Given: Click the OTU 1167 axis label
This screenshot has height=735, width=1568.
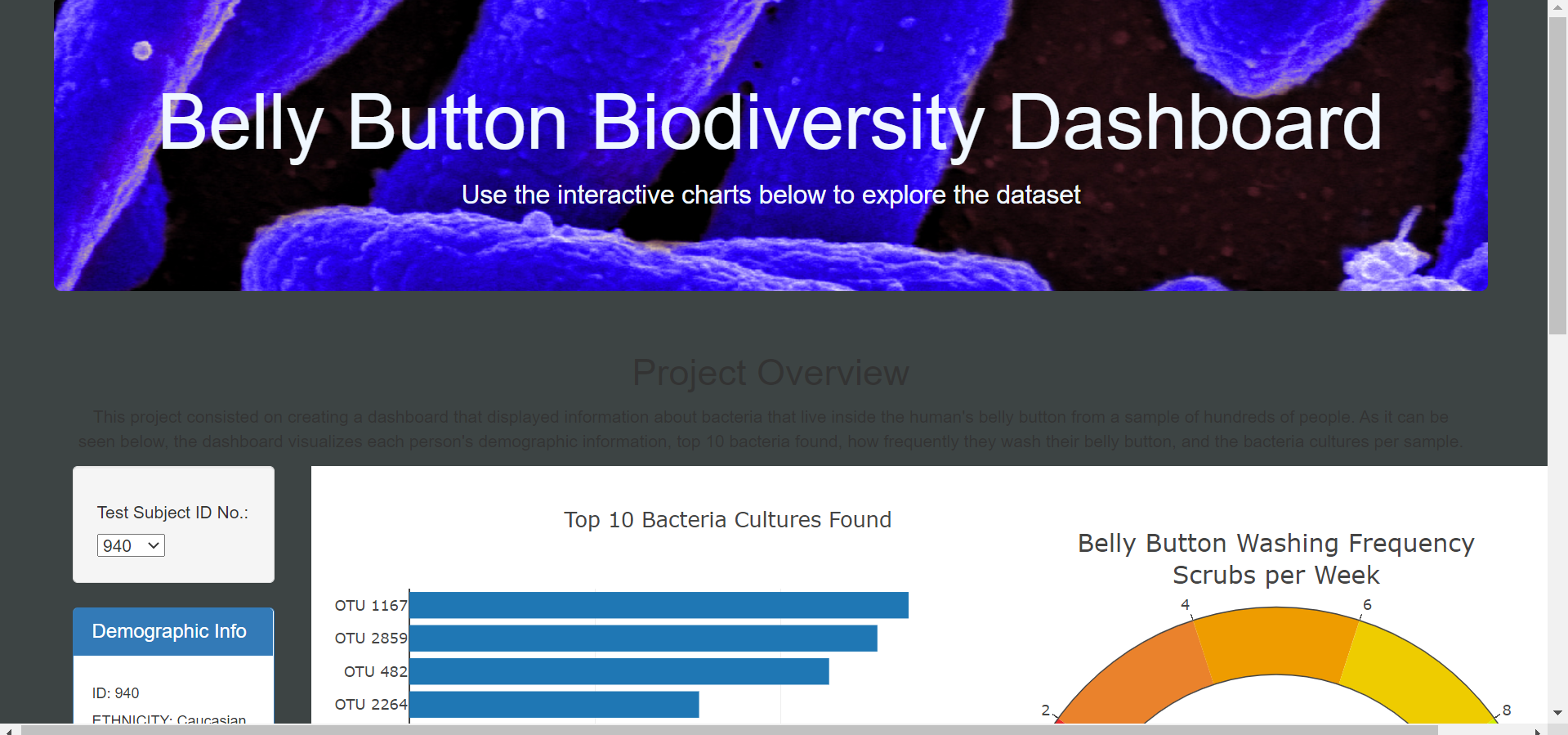Looking at the screenshot, I should (x=370, y=605).
